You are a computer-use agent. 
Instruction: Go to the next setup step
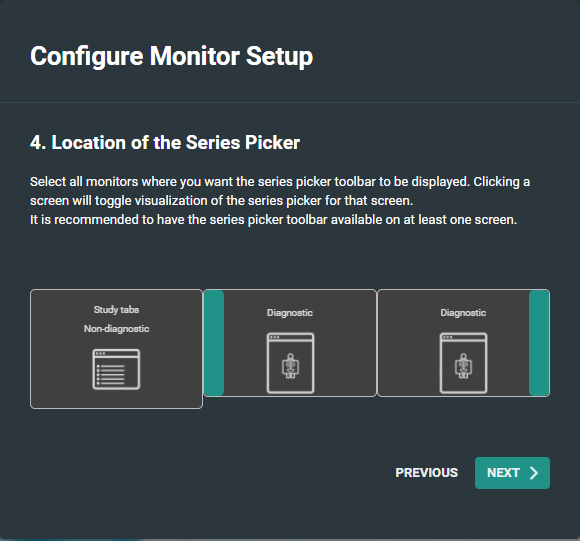point(512,473)
